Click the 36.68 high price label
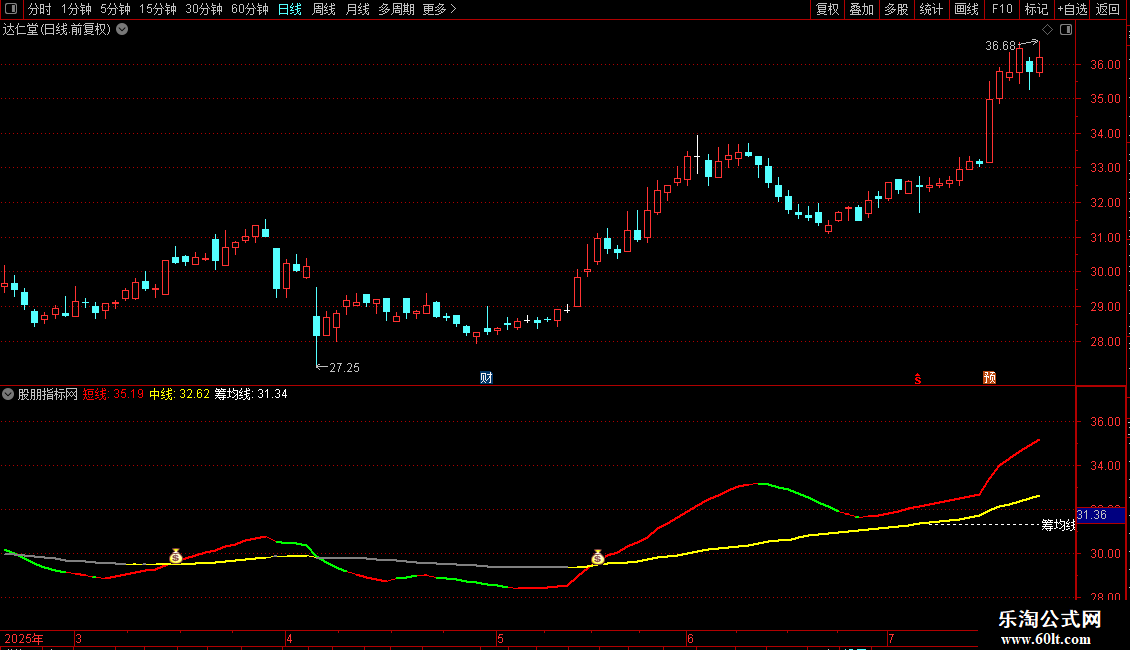The width and height of the screenshot is (1130, 650). [1000, 46]
